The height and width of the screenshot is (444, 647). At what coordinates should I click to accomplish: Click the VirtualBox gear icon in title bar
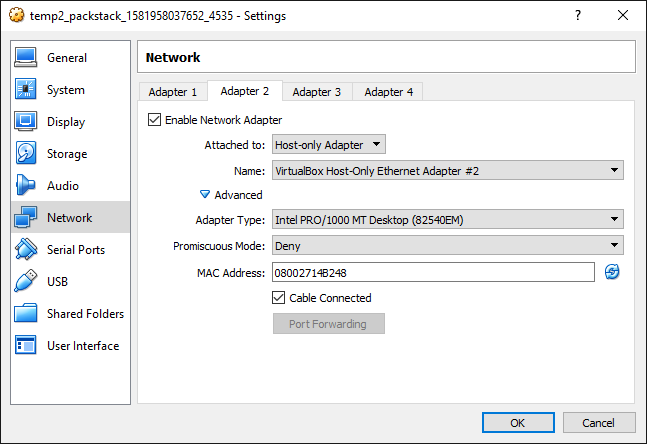click(17, 15)
